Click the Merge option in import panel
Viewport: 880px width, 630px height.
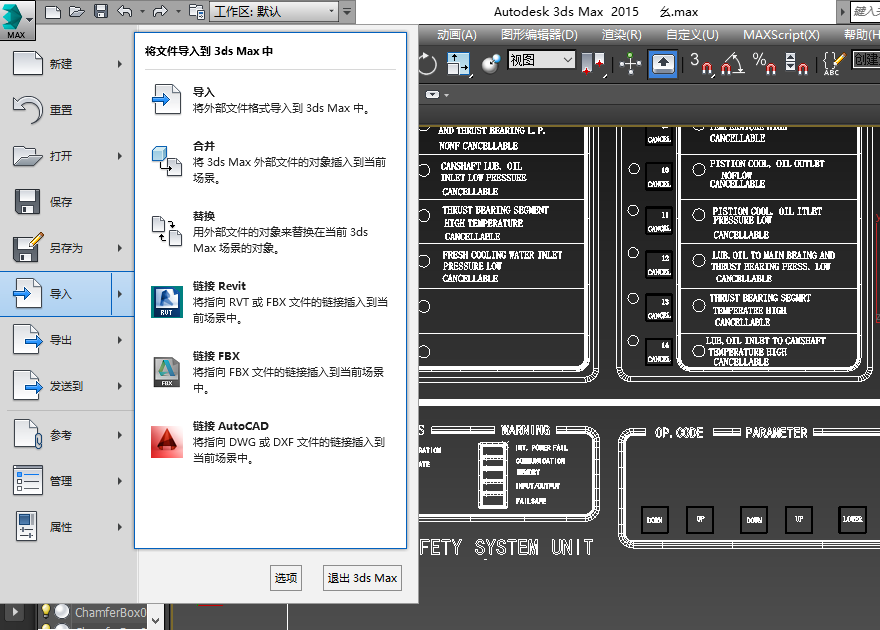[204, 146]
